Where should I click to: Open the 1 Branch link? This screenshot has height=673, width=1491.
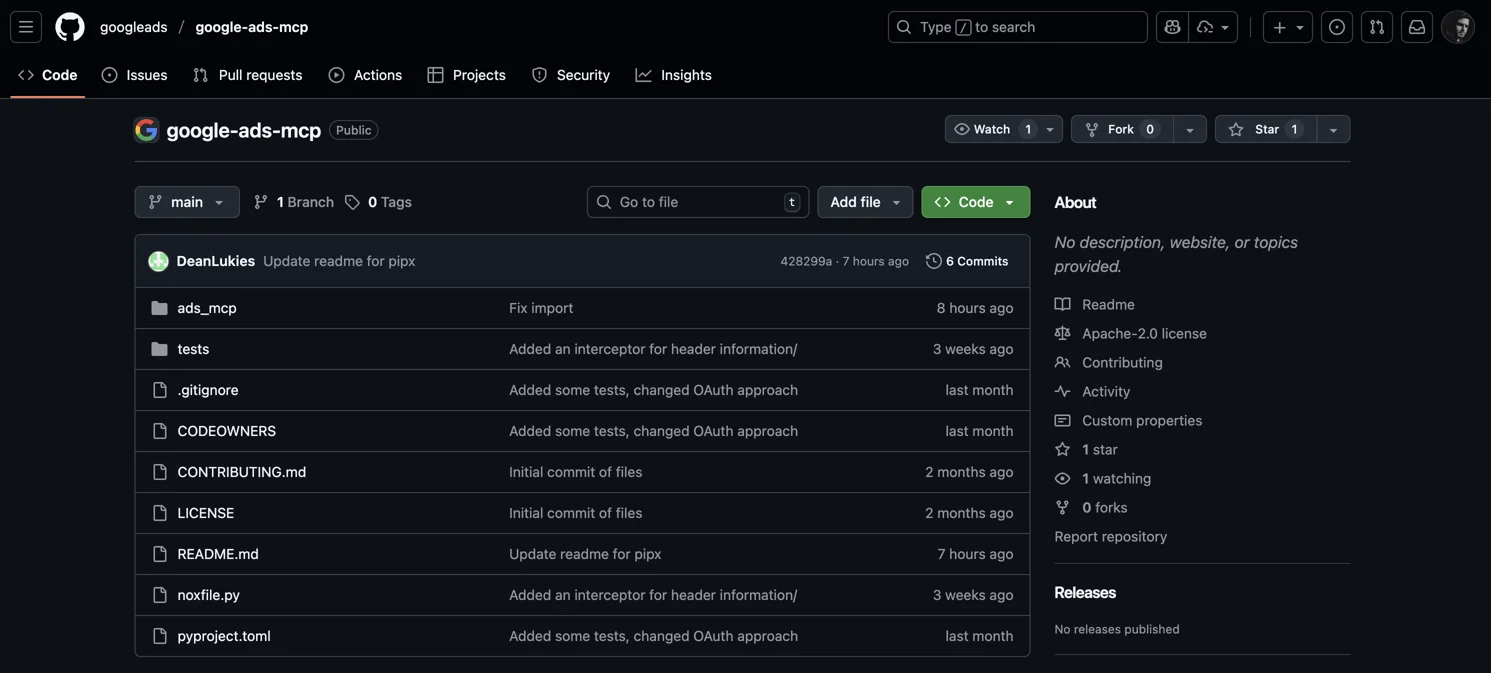pyautogui.click(x=293, y=202)
